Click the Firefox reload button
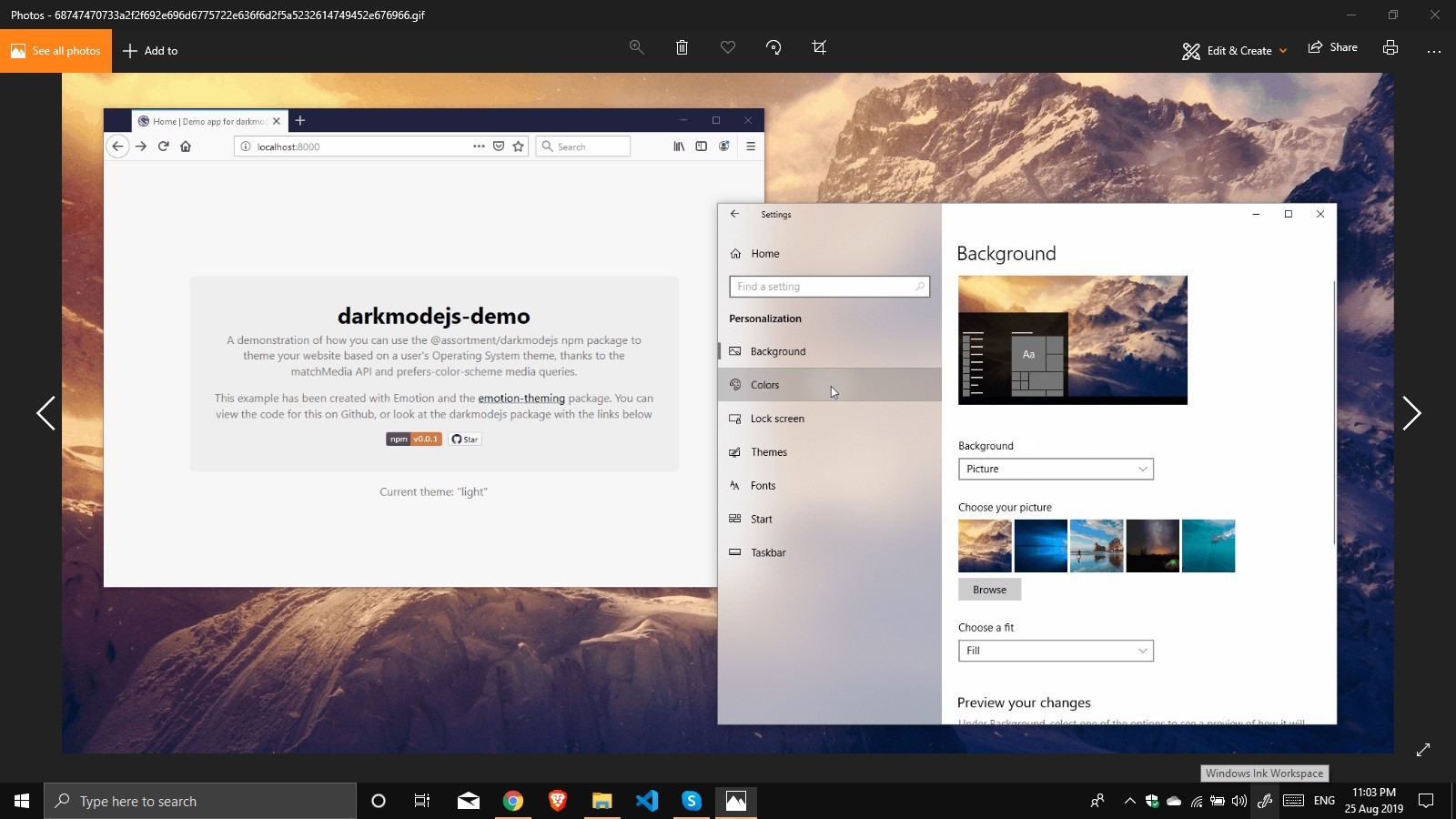 click(164, 147)
